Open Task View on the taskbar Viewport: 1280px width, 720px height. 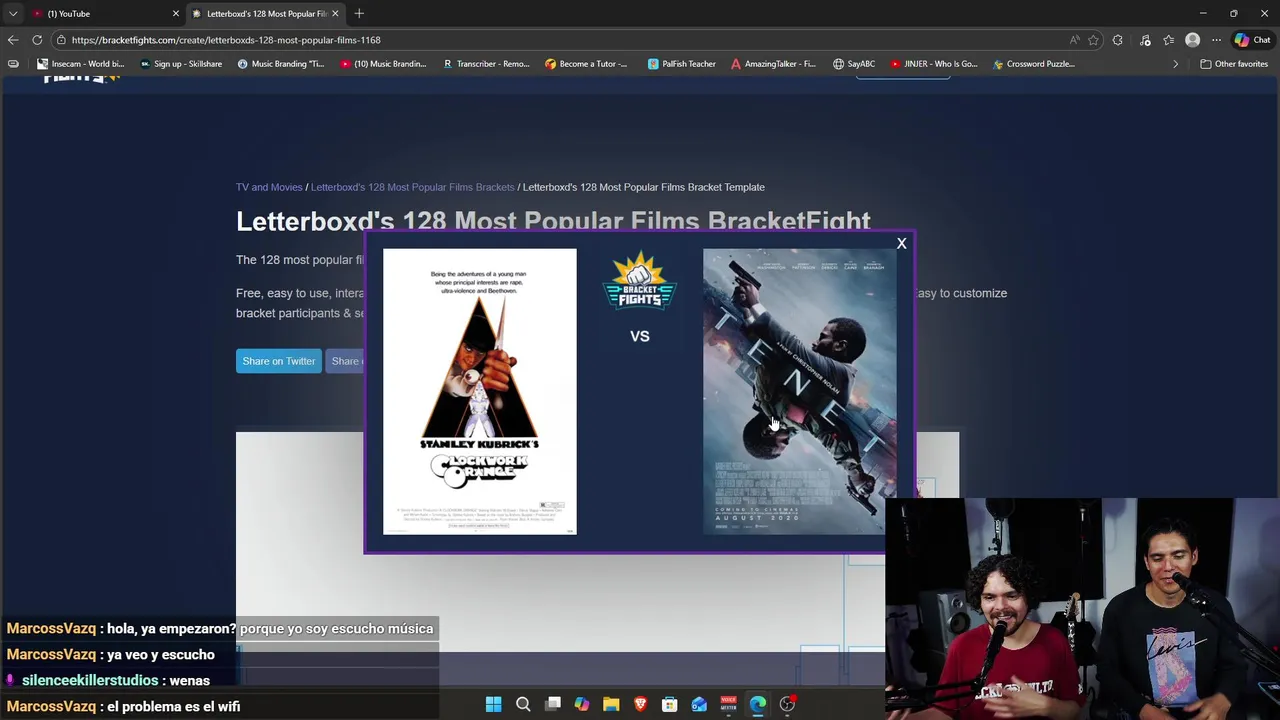point(552,704)
